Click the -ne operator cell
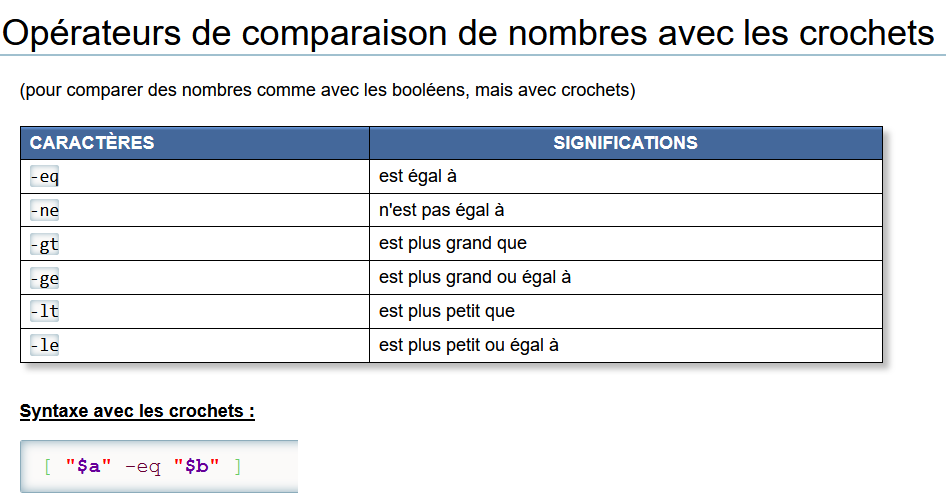Image resolution: width=946 pixels, height=503 pixels. (45, 211)
